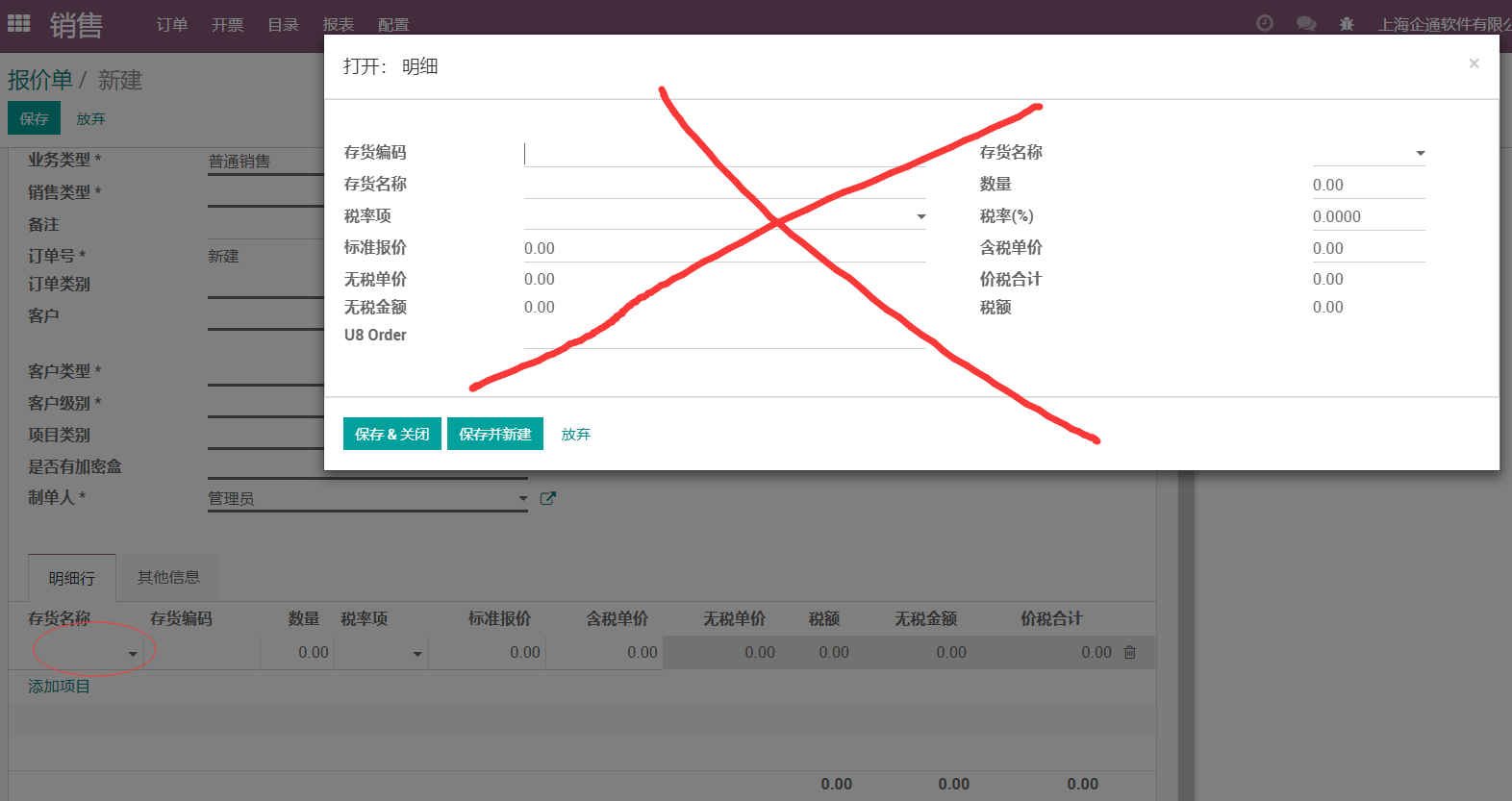The width and height of the screenshot is (1512, 801).
Task: Open external link icon beside 管理员
Action: (x=548, y=498)
